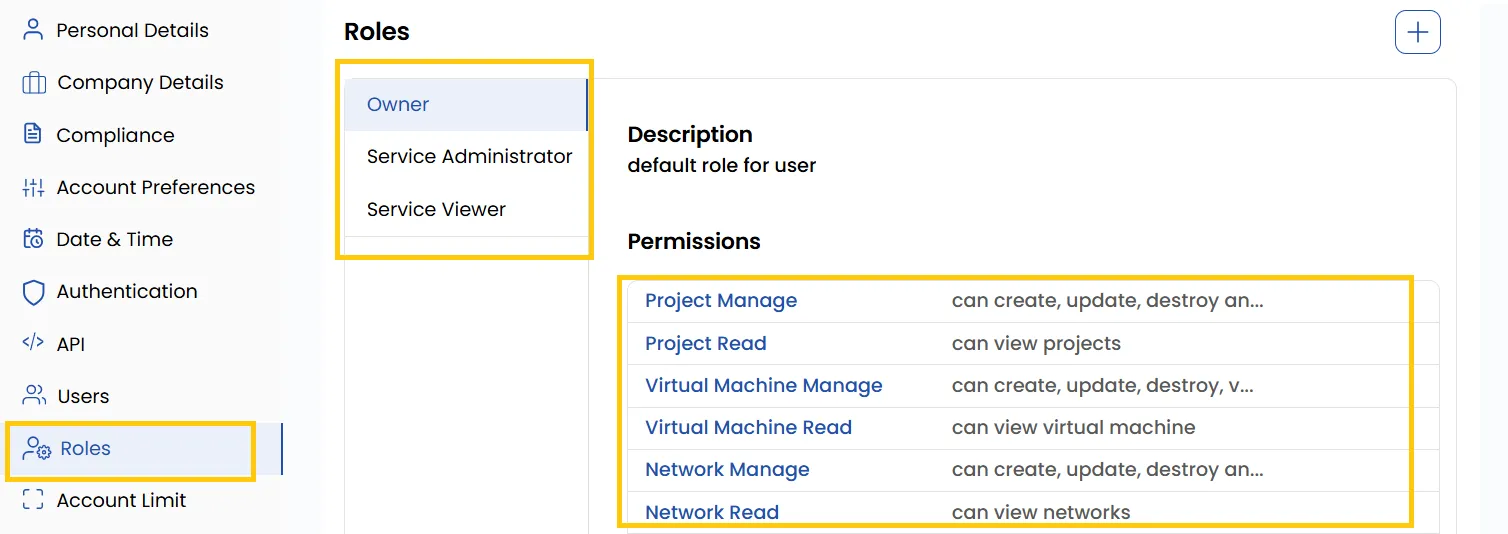1508x534 pixels.
Task: Click the Date & Time calendar icon
Action: 34,239
